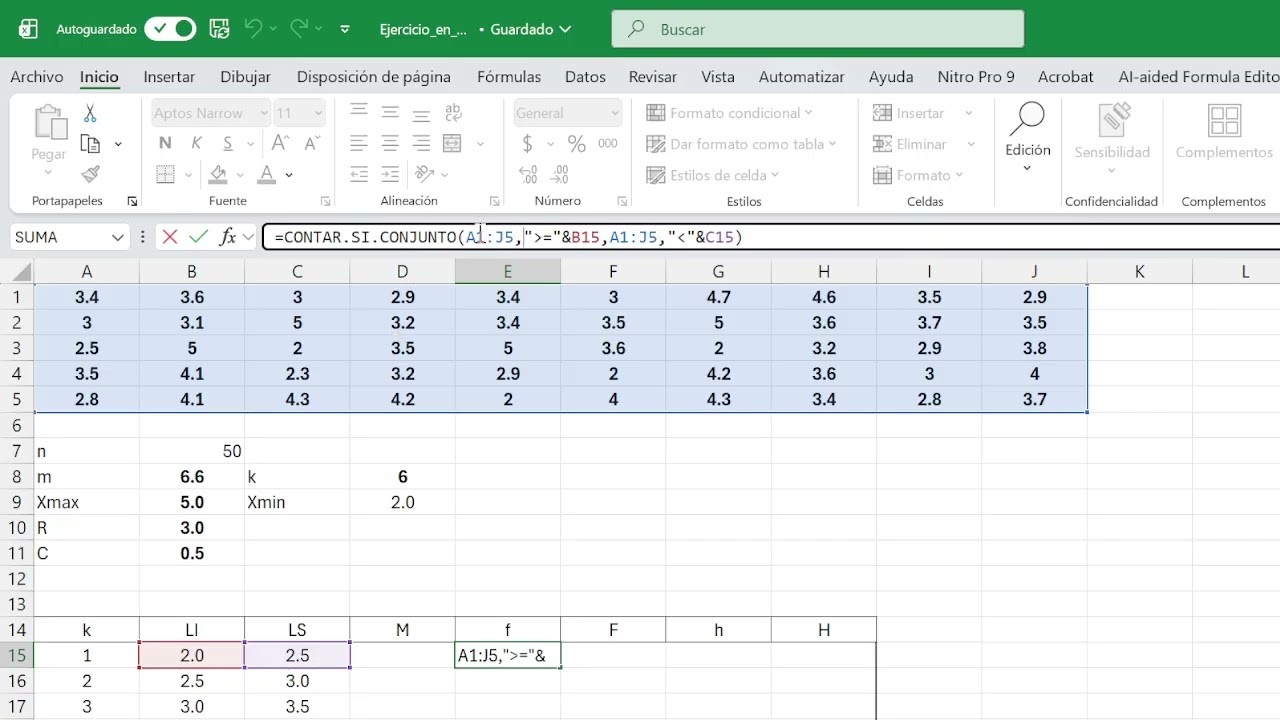Viewport: 1280px width, 720px height.
Task: Click the Align Right icon
Action: pos(422,144)
